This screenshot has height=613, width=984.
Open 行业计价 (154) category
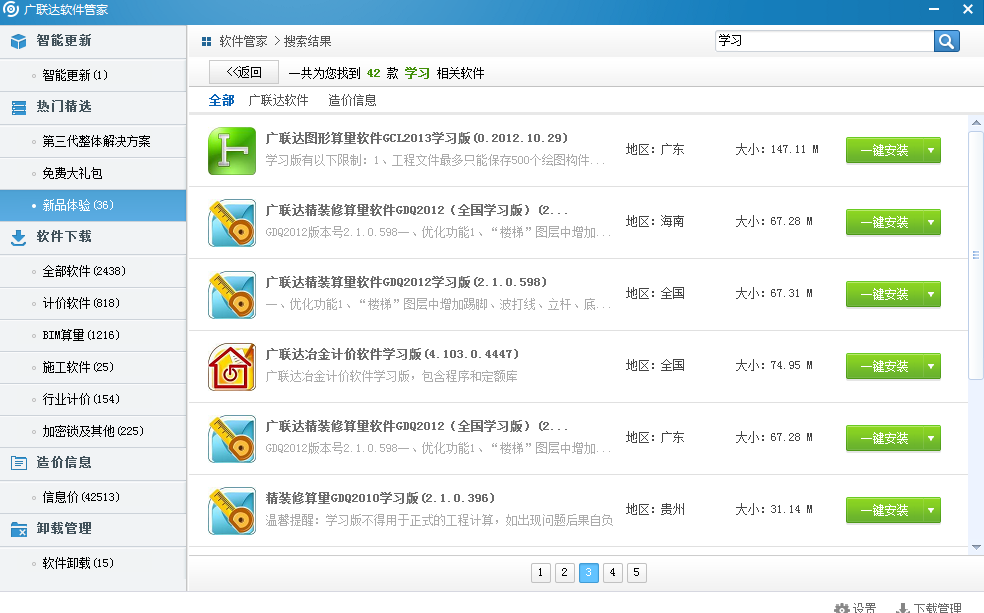(x=94, y=399)
